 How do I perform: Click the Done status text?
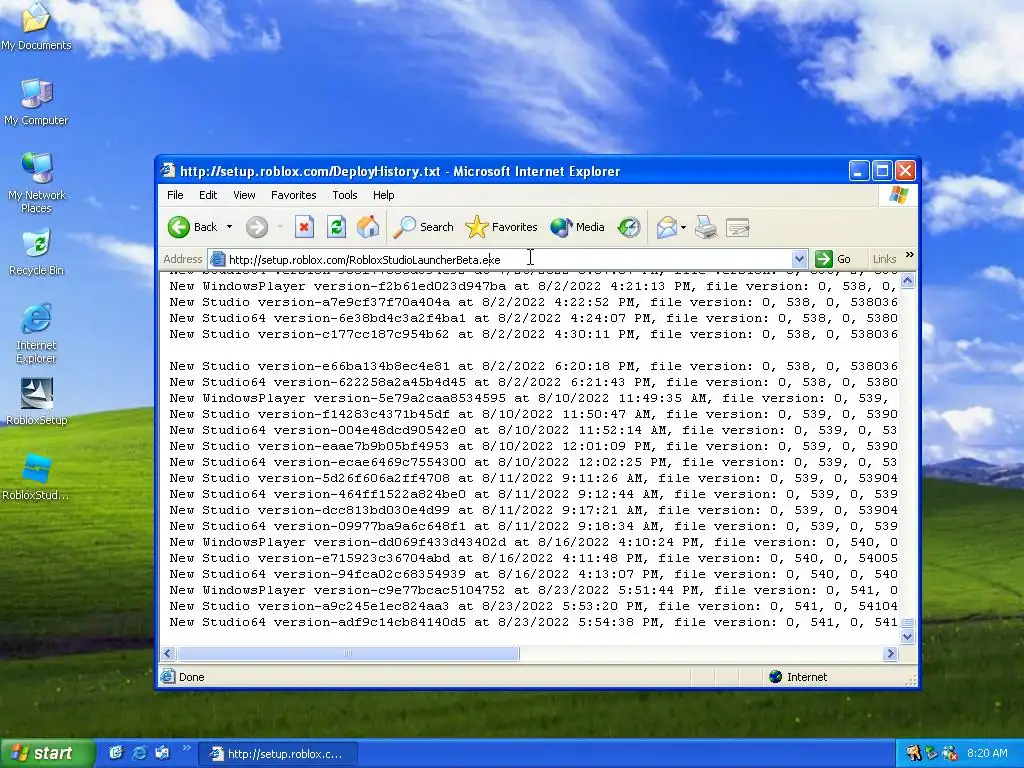click(191, 677)
